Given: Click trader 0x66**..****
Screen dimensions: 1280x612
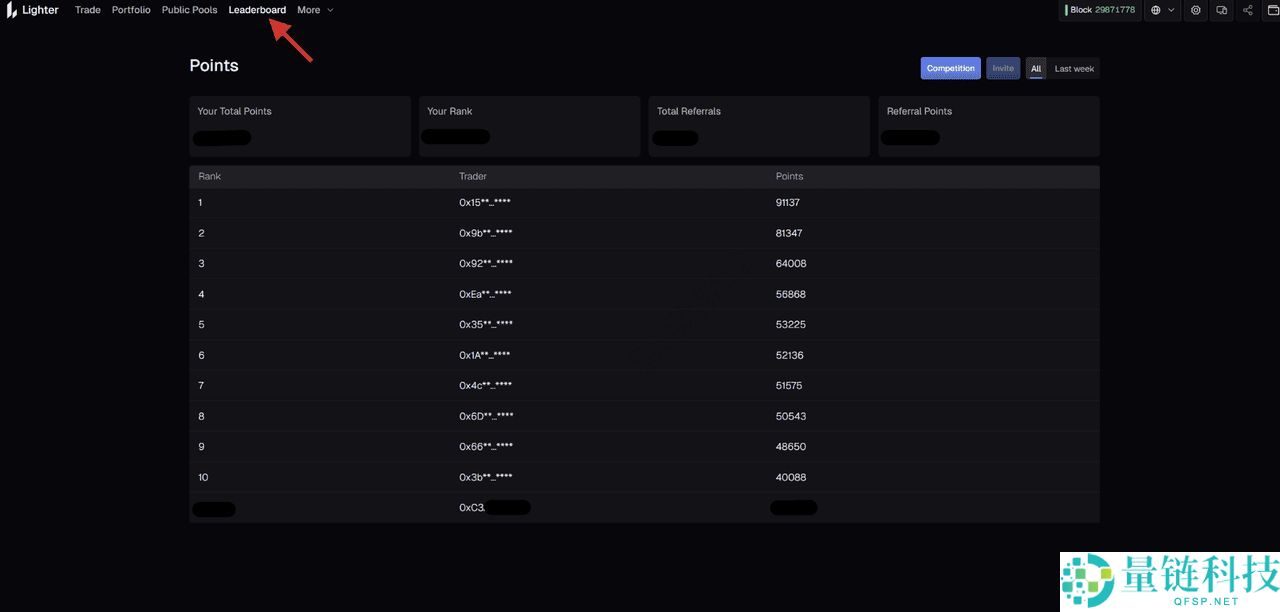Looking at the screenshot, I should [x=486, y=446].
